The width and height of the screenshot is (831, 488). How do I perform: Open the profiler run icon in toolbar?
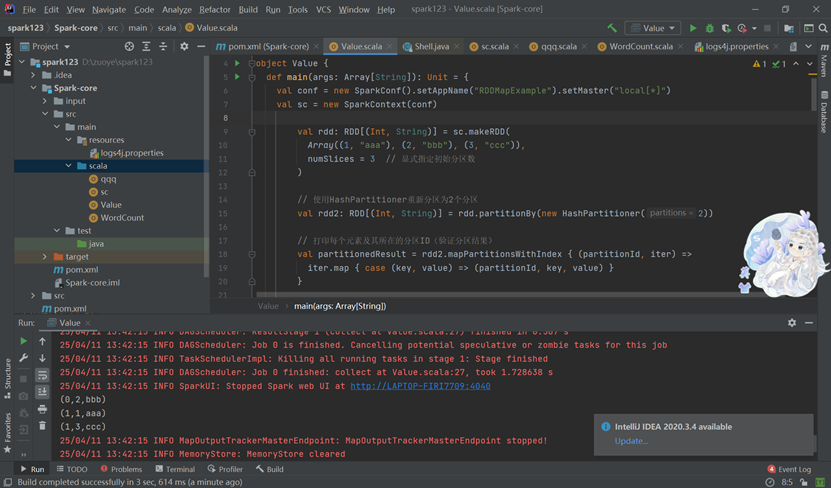[x=742, y=28]
